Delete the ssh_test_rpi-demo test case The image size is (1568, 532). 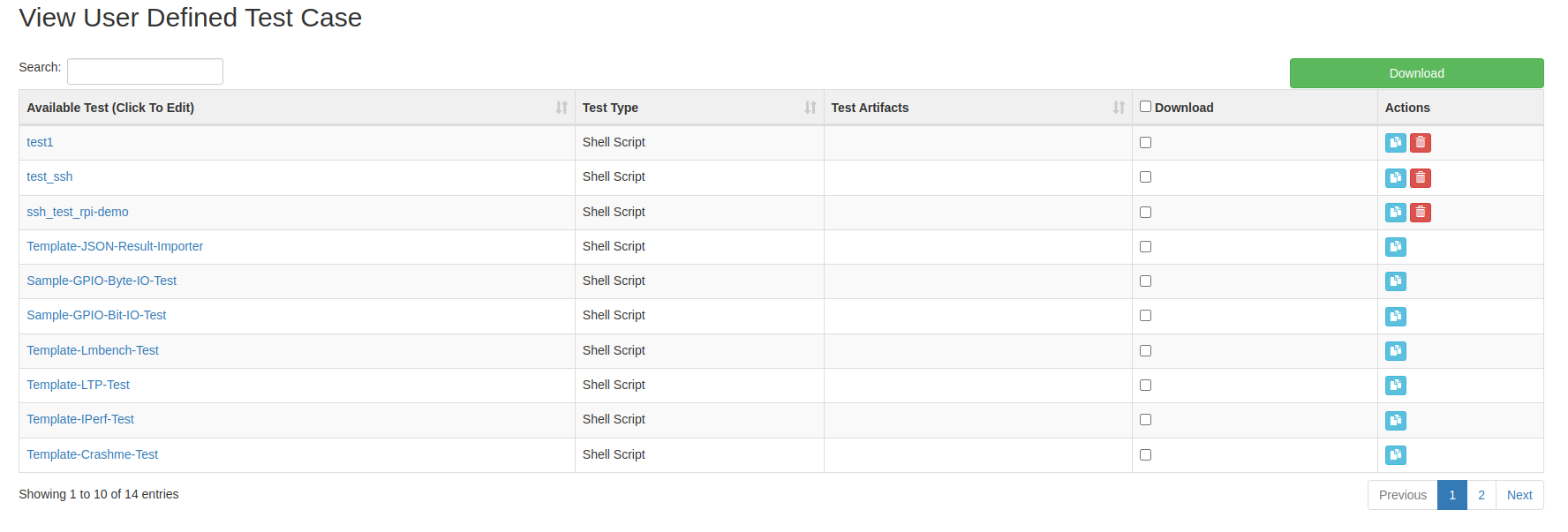click(1420, 213)
